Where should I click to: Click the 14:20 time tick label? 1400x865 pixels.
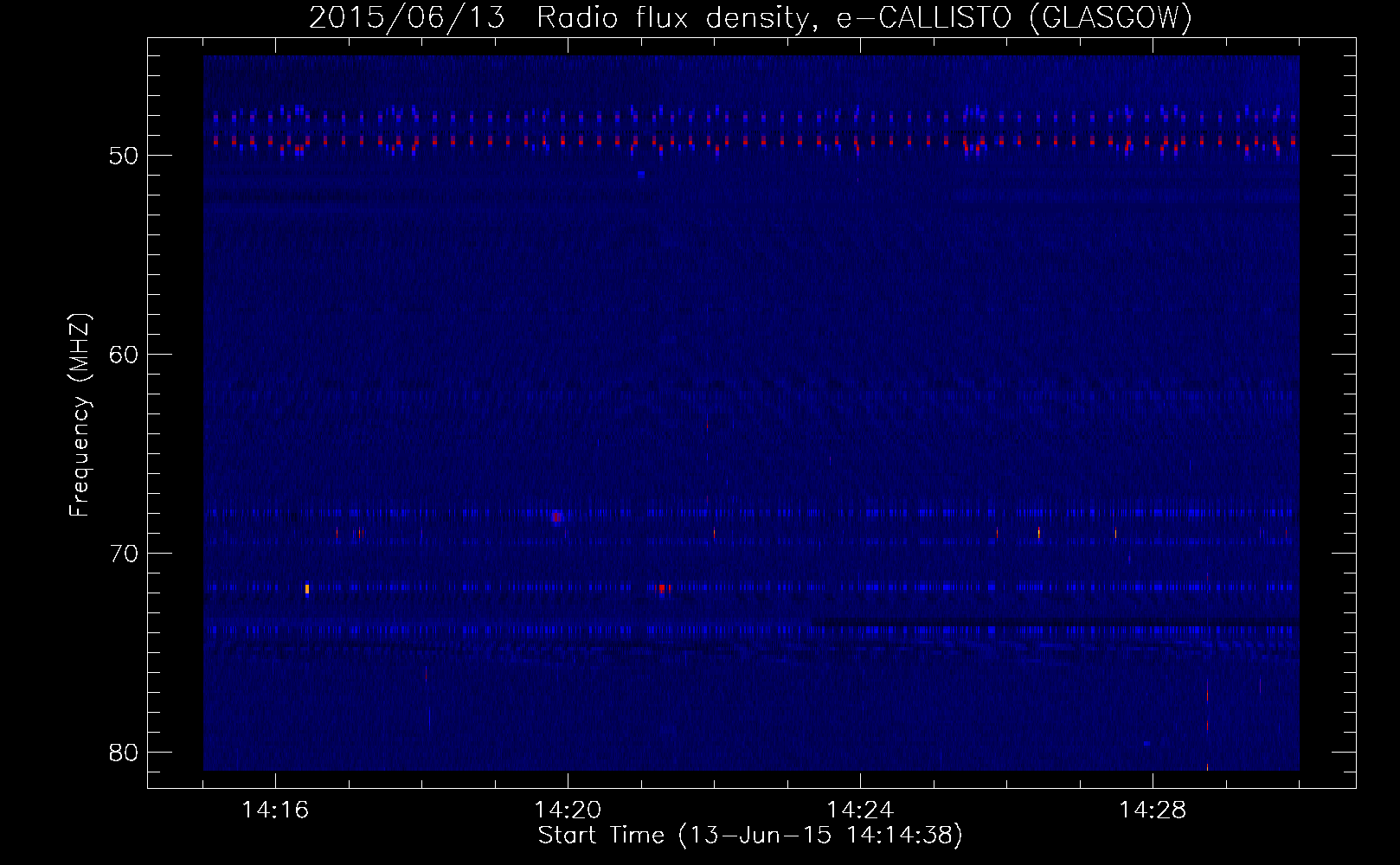(x=568, y=811)
